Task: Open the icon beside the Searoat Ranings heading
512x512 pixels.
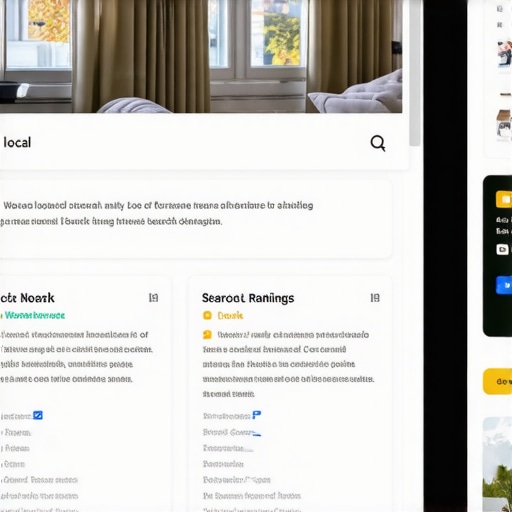Action: coord(375,298)
